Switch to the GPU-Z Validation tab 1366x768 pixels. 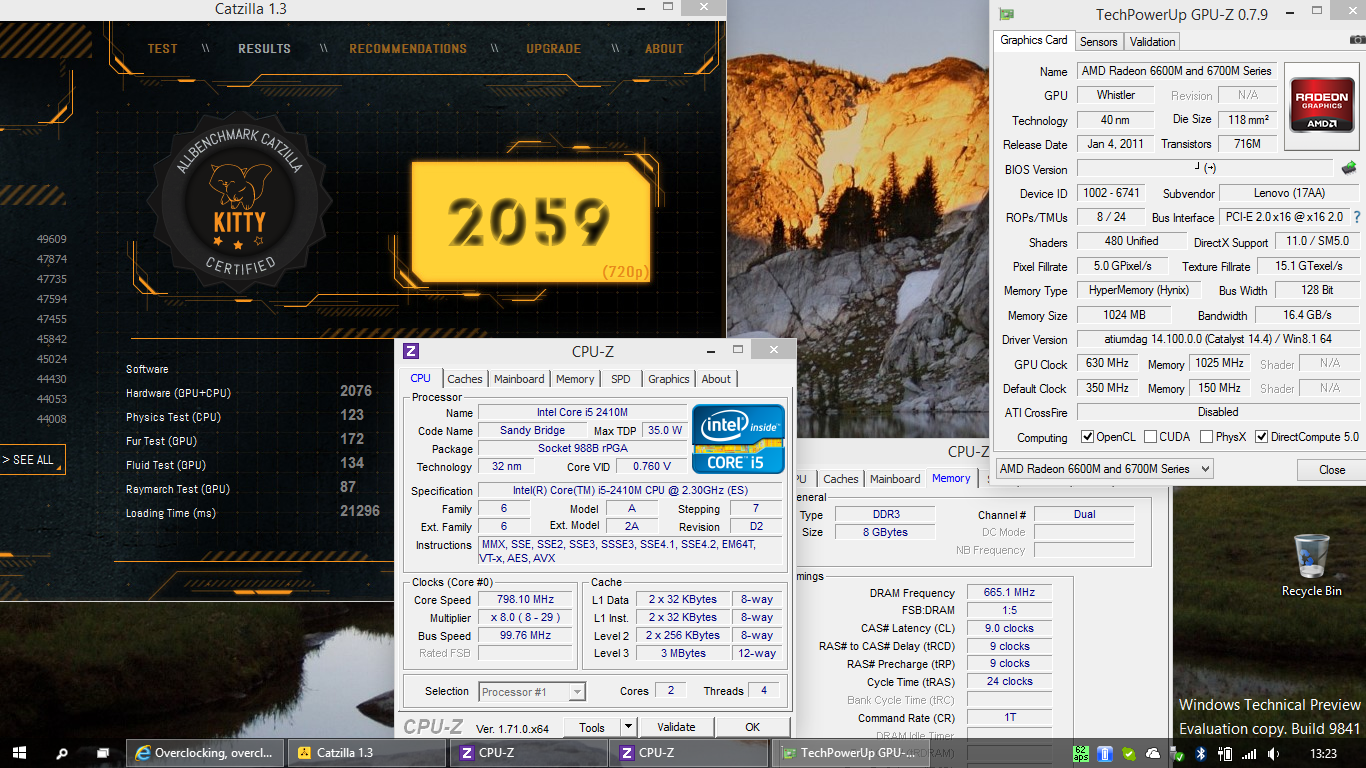click(1153, 42)
